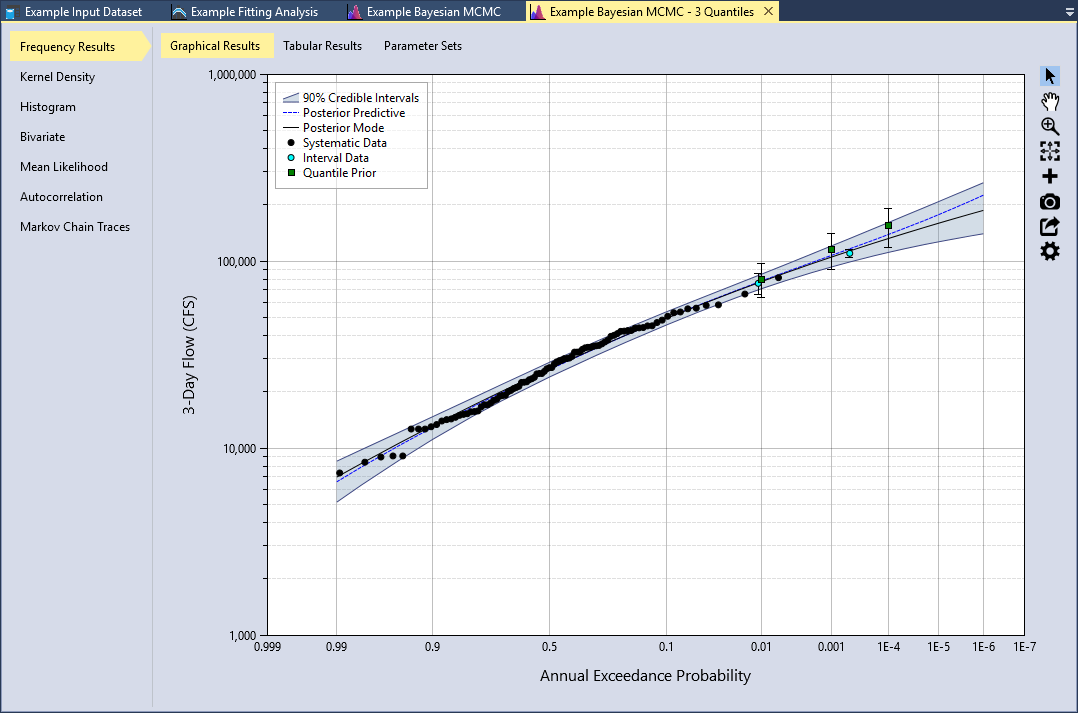Activate the pan hand tool
Viewport: 1078px width, 713px height.
(1049, 100)
